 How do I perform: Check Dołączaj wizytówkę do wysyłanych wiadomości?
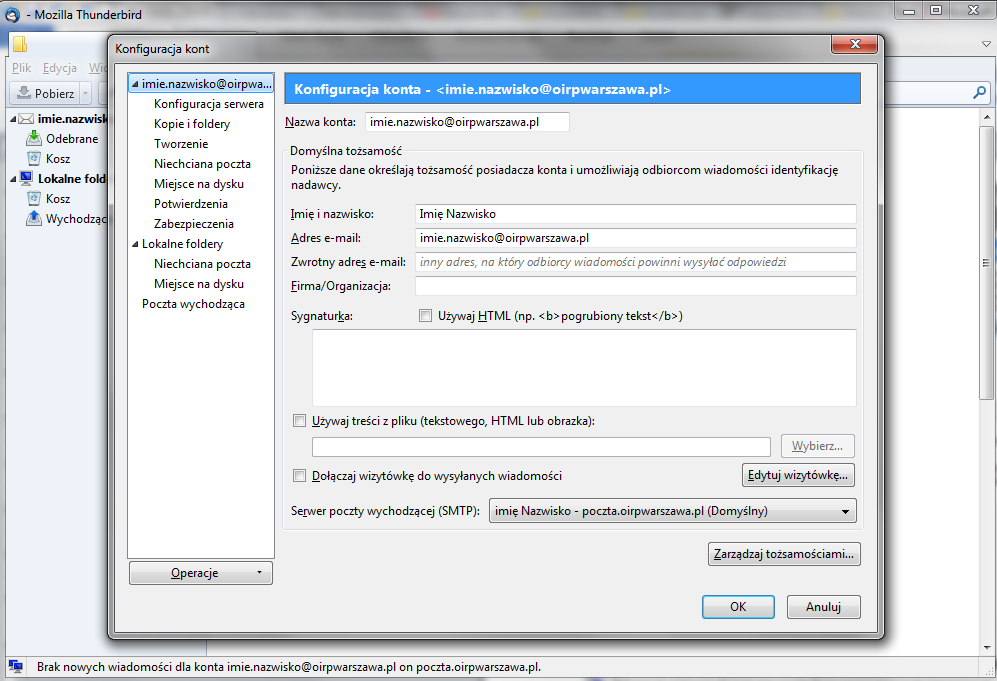299,476
